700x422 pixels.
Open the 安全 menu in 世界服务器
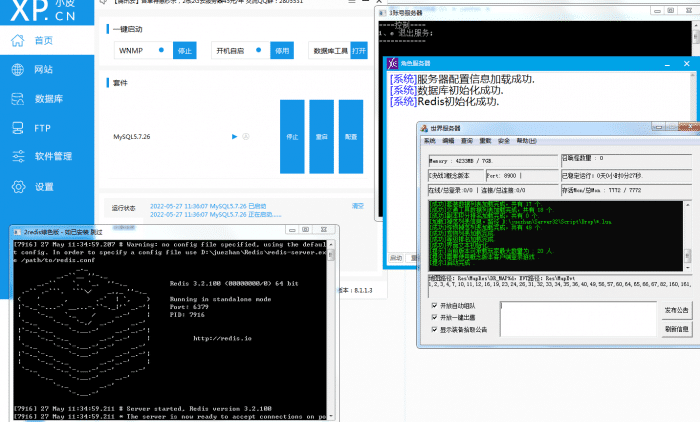click(504, 141)
